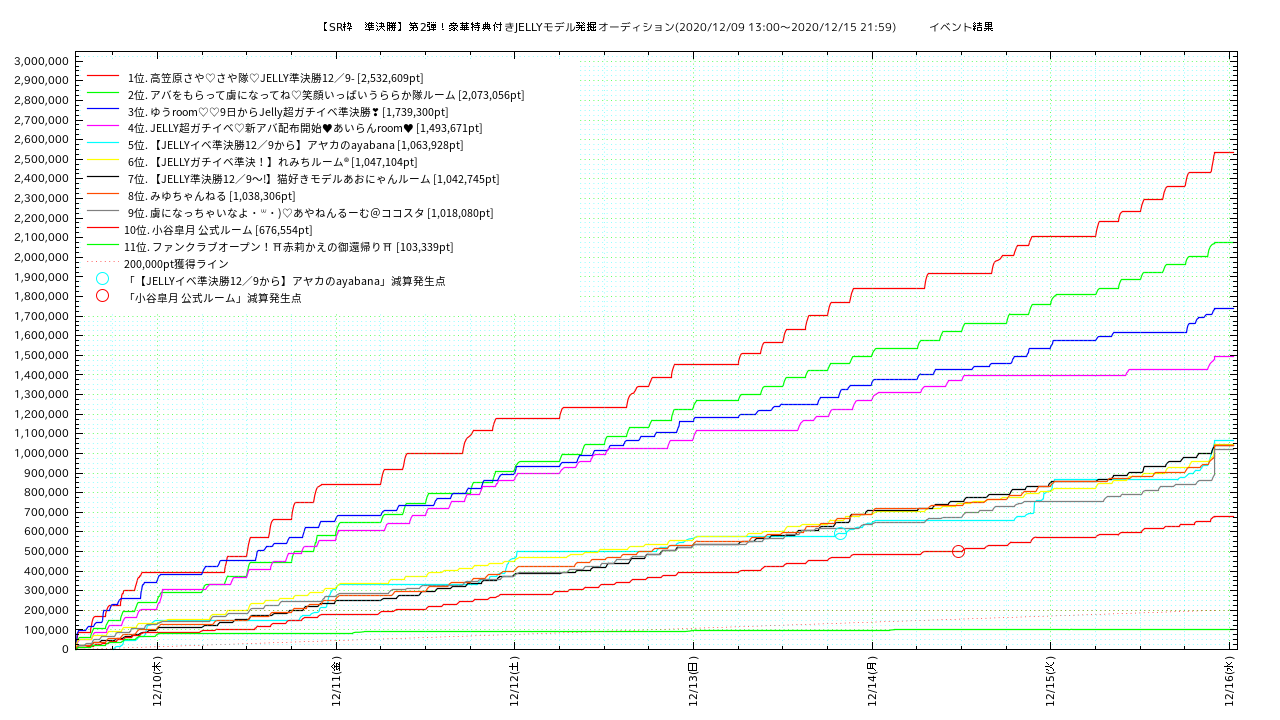The image size is (1280, 720).
Task: Click the red circle marker in the legend
Action: click(102, 296)
